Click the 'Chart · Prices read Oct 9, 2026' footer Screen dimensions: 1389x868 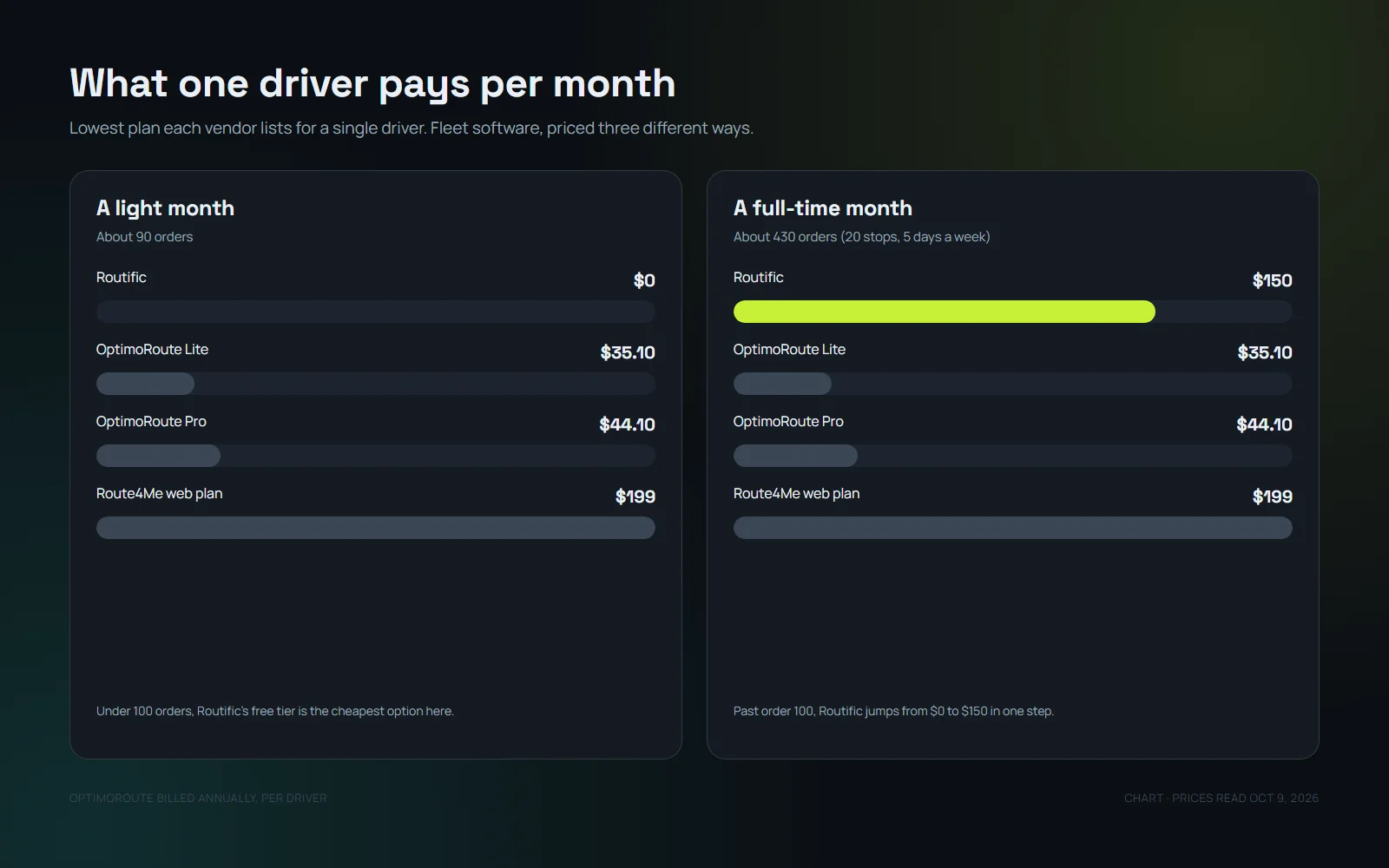pos(1221,798)
